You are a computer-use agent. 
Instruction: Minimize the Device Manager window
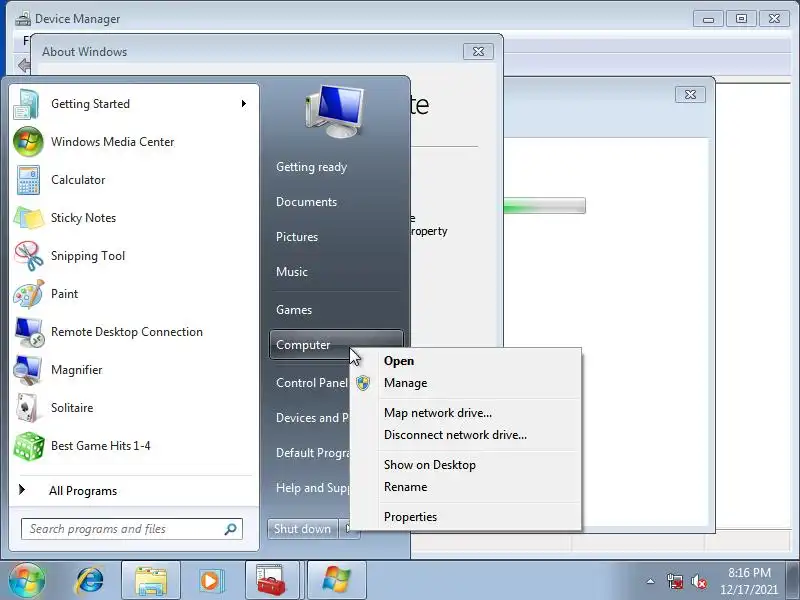(x=708, y=19)
